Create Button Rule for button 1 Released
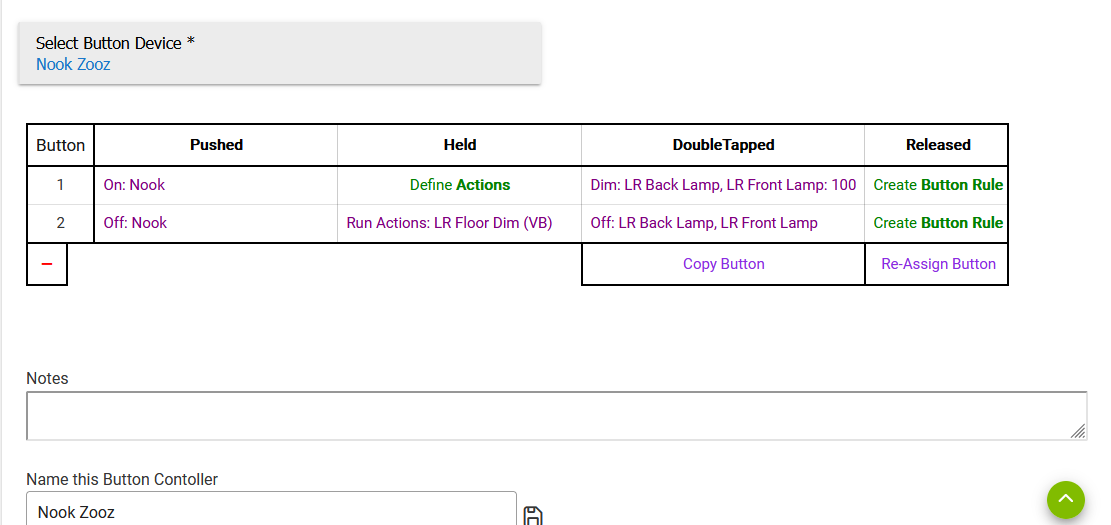 938,185
